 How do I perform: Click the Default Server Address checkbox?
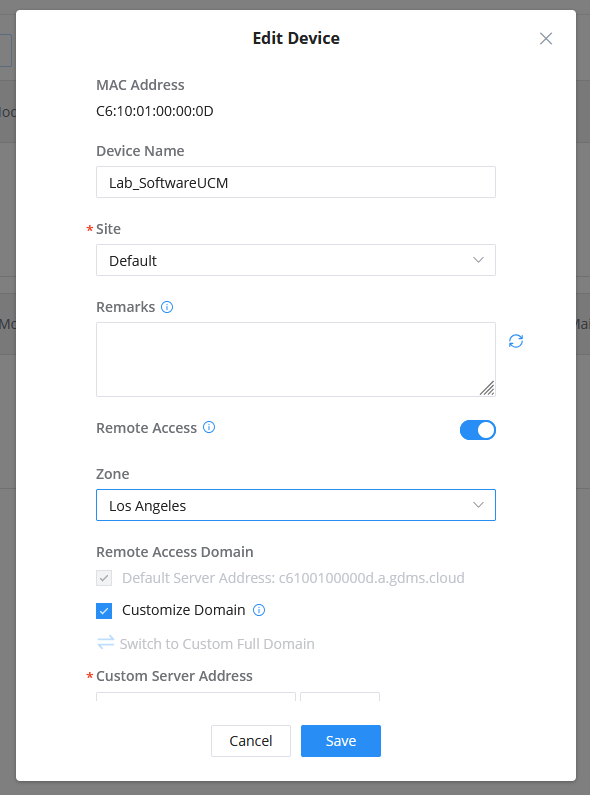tap(104, 578)
